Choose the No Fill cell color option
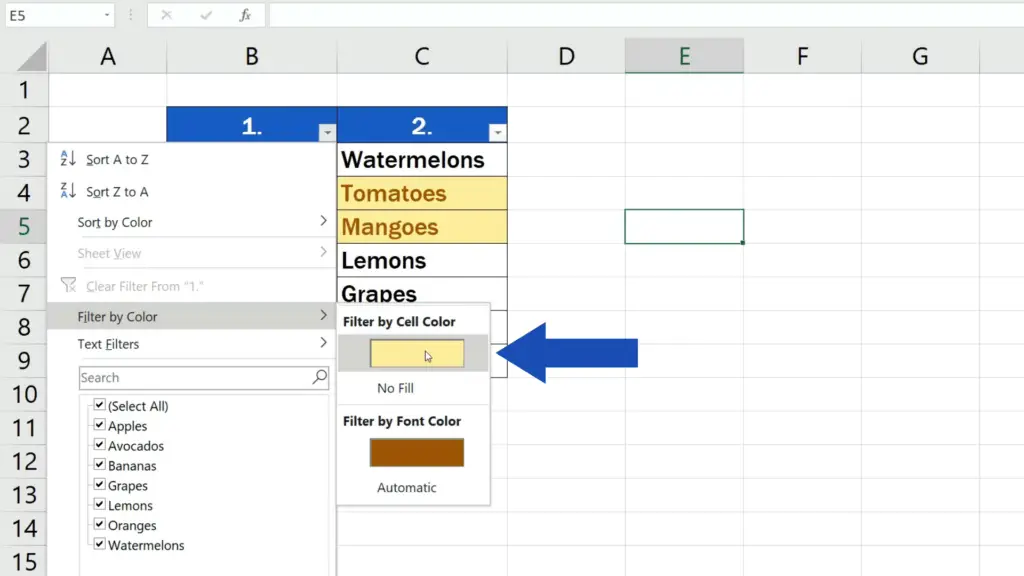The height and width of the screenshot is (576, 1024). click(395, 388)
